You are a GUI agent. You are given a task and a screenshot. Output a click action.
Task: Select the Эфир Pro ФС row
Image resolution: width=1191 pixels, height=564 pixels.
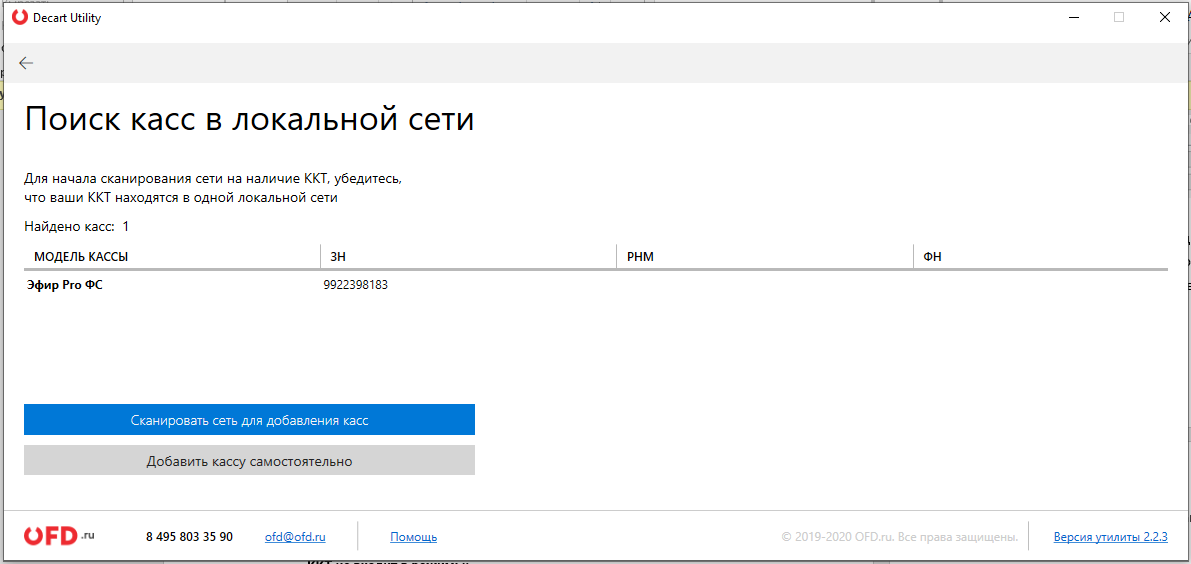coord(596,285)
